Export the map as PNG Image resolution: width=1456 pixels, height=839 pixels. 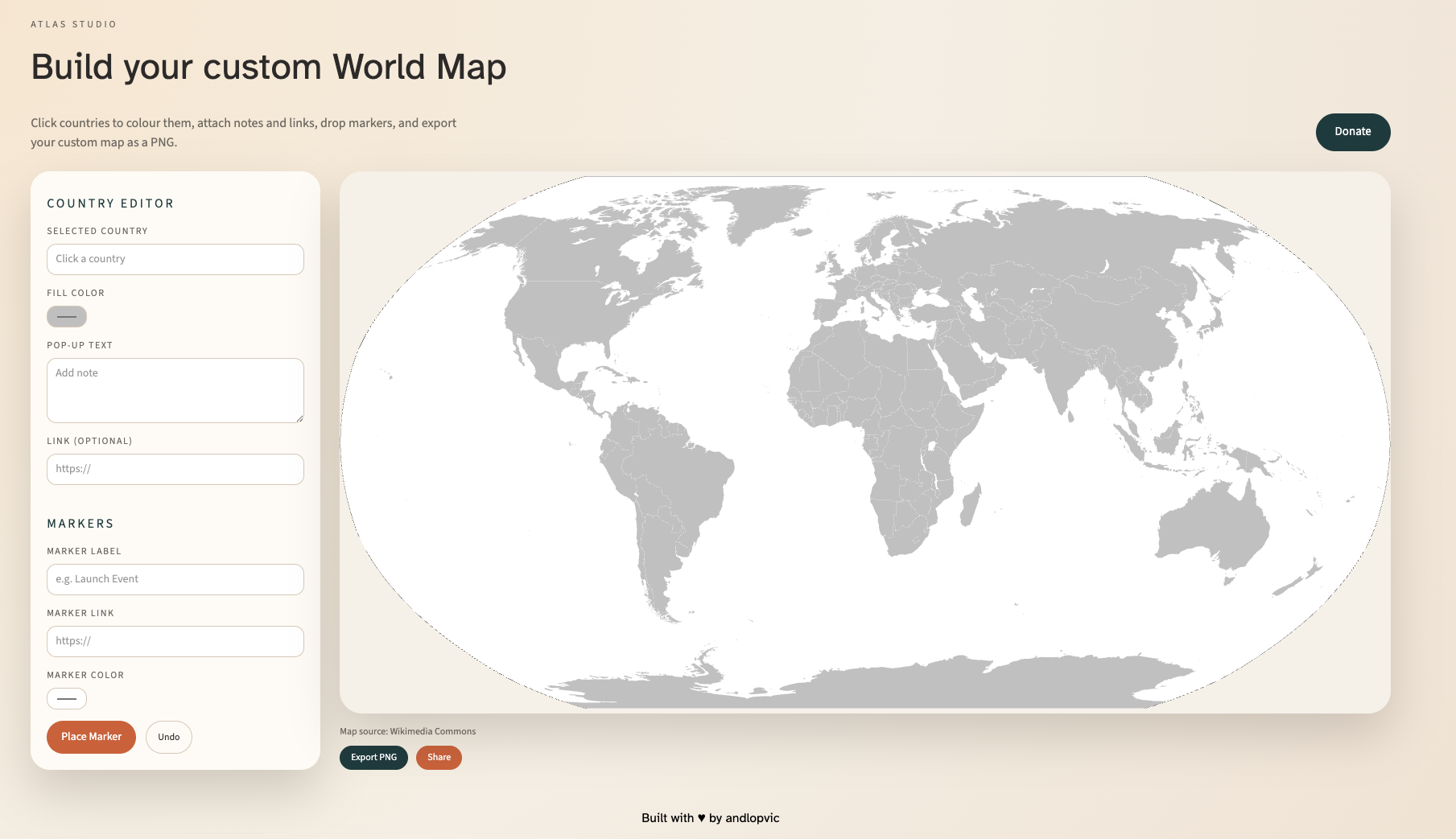(x=373, y=758)
